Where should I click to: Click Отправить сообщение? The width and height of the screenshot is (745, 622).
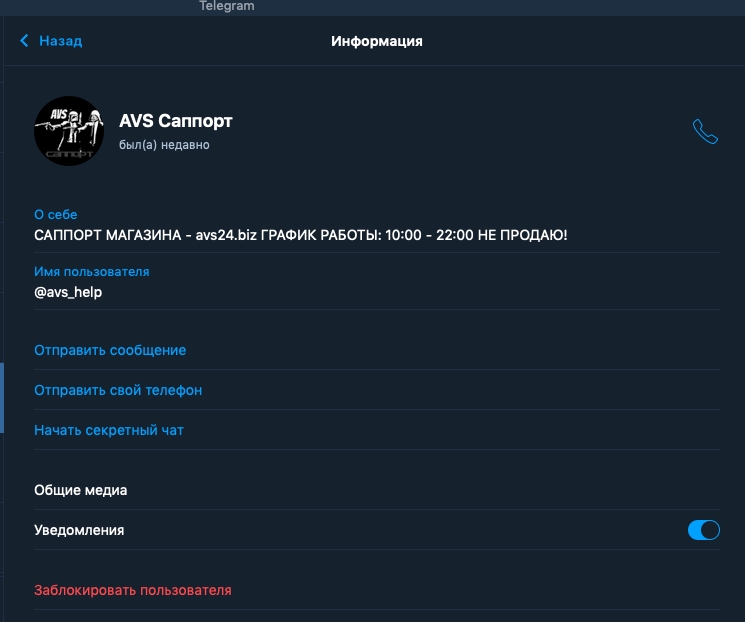tap(110, 350)
